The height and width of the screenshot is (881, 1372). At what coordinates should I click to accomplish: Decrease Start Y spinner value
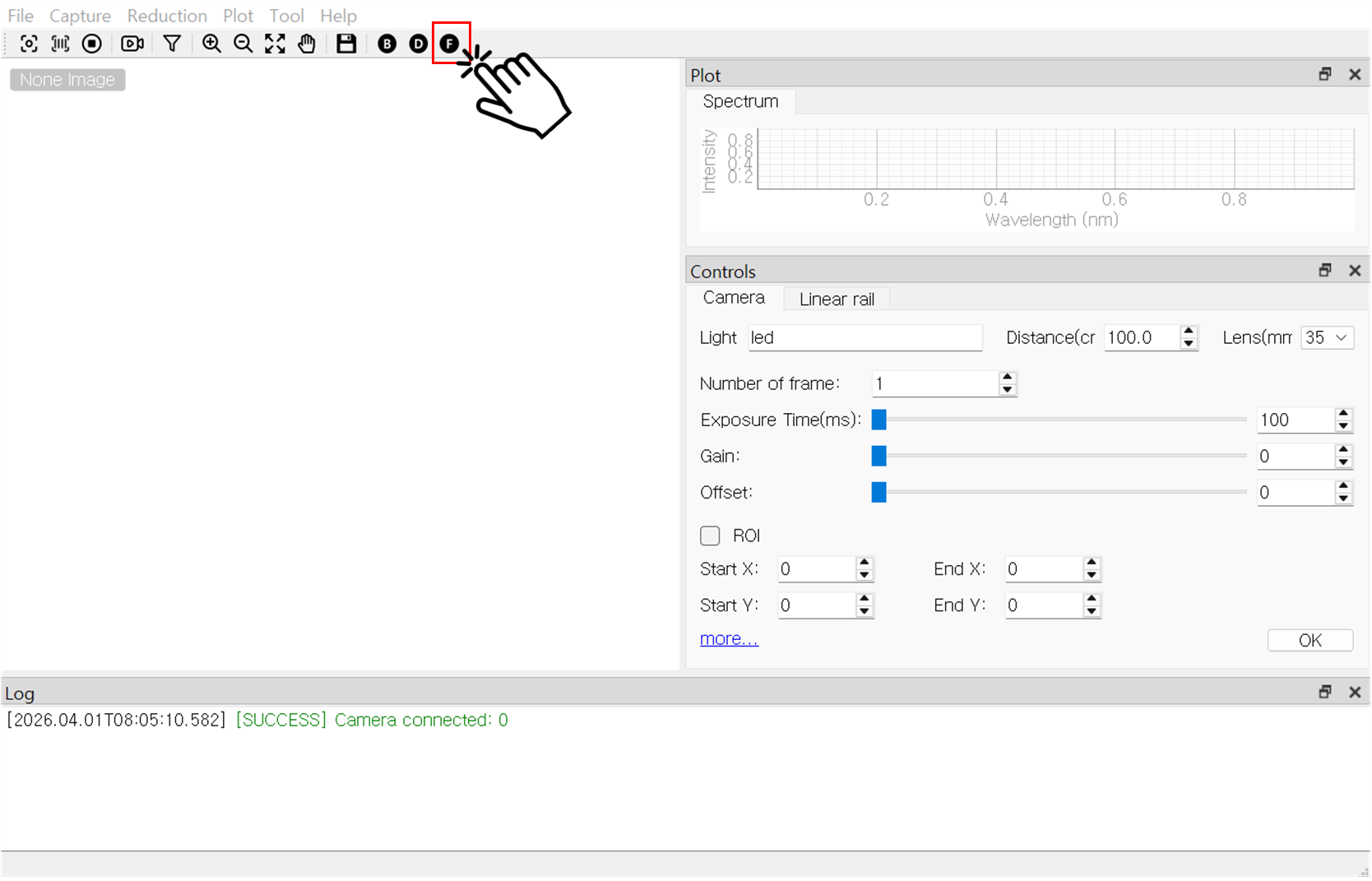[x=864, y=611]
